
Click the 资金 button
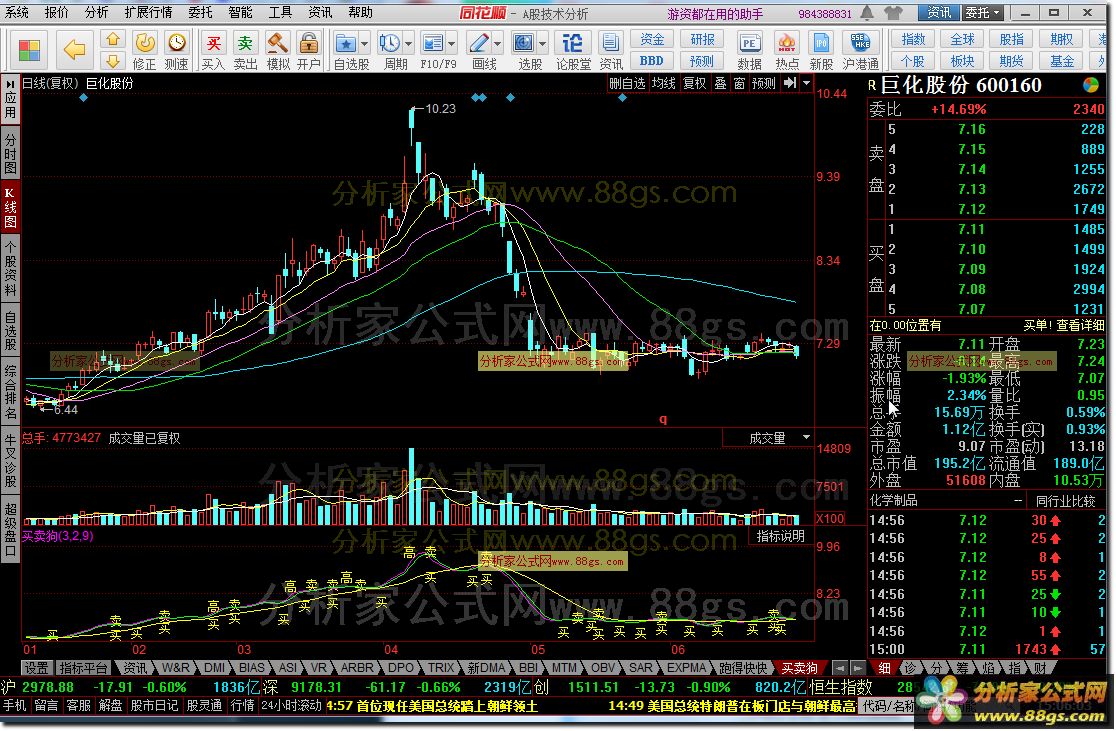pyautogui.click(x=651, y=40)
